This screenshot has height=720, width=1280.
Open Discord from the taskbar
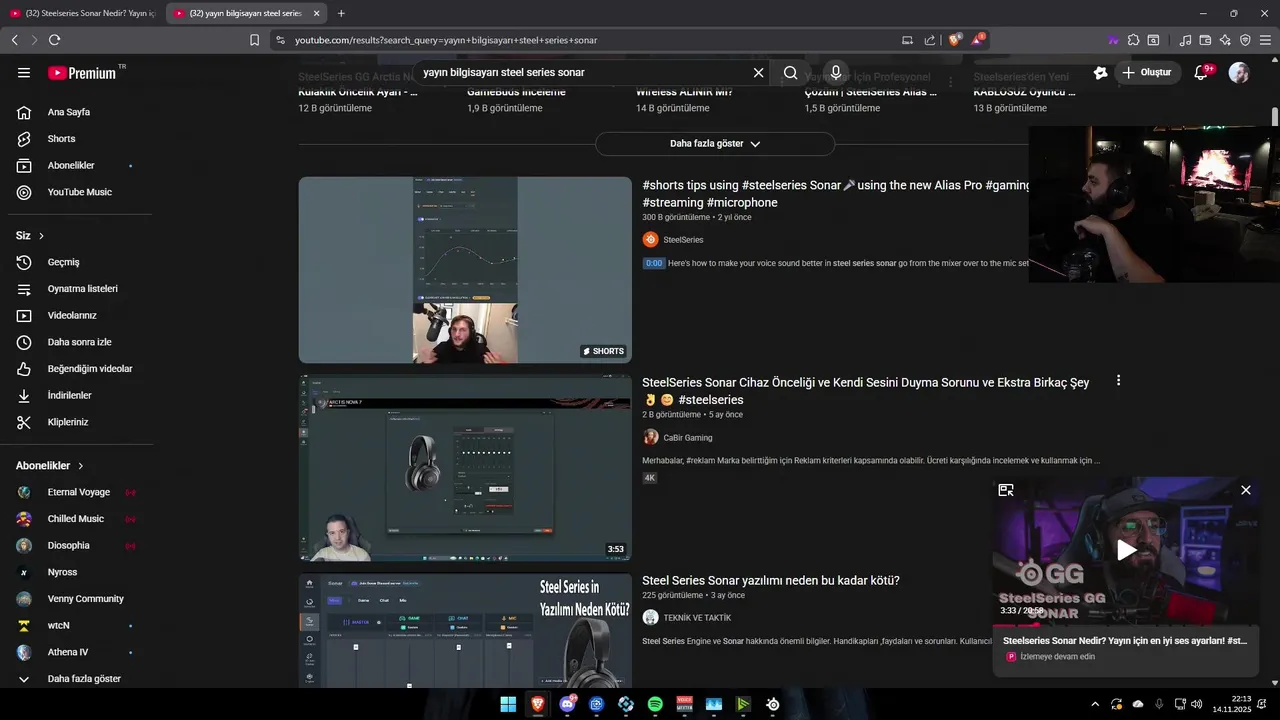point(567,704)
